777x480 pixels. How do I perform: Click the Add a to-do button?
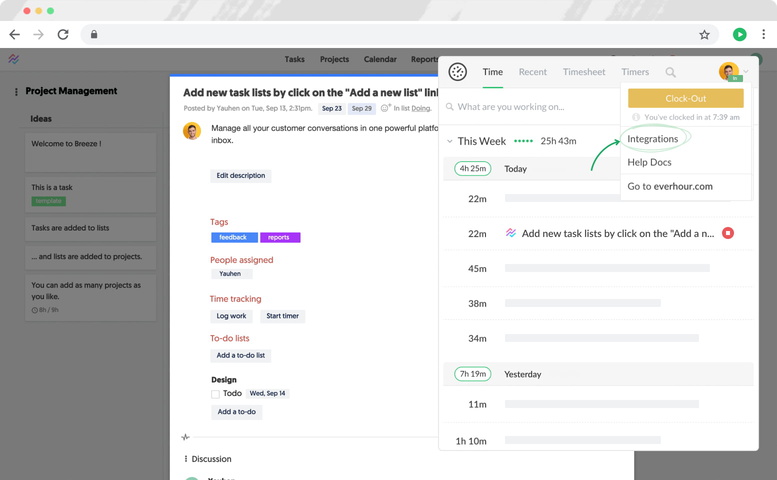pos(237,412)
